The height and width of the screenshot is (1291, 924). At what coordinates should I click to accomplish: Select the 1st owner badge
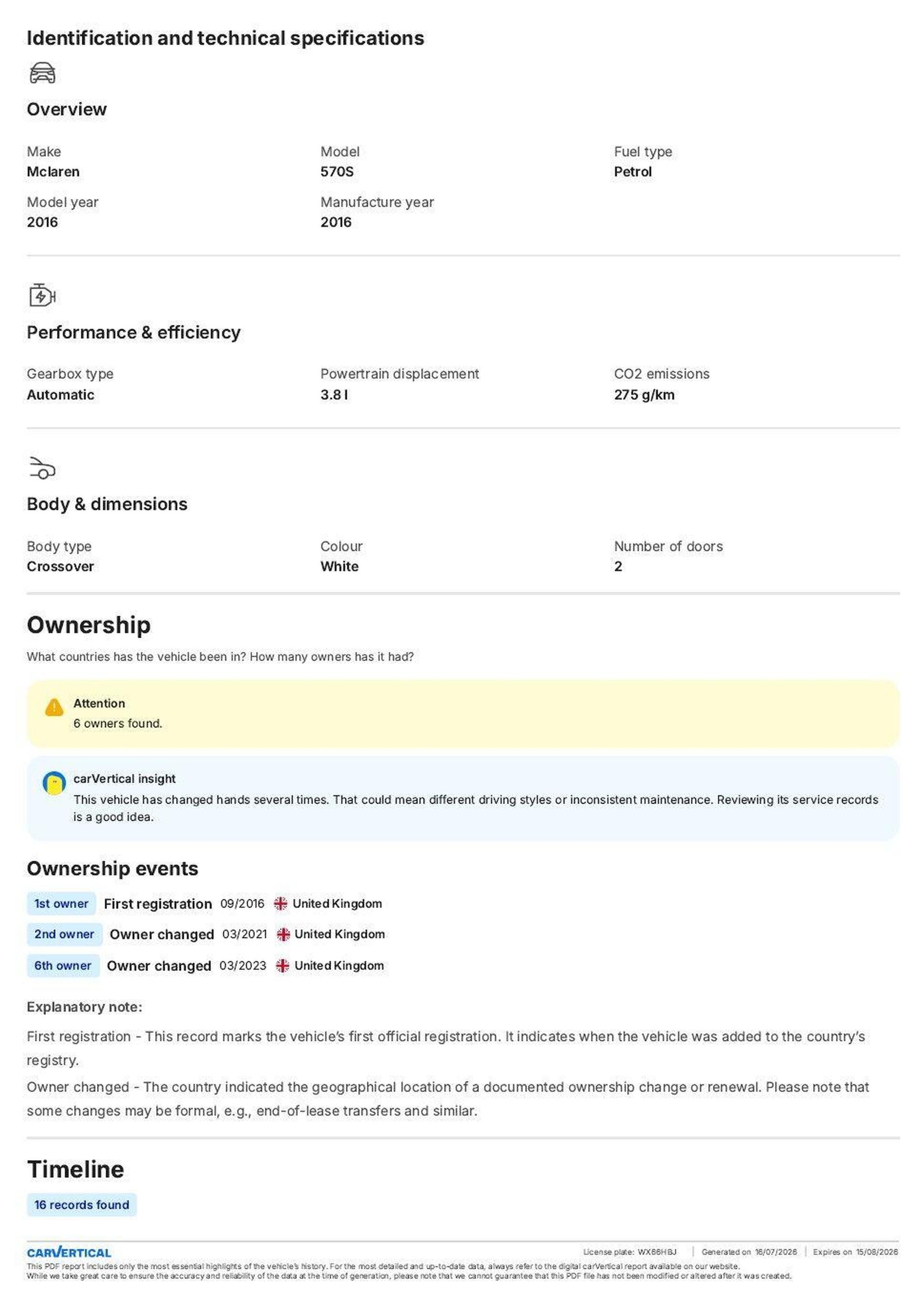point(61,903)
